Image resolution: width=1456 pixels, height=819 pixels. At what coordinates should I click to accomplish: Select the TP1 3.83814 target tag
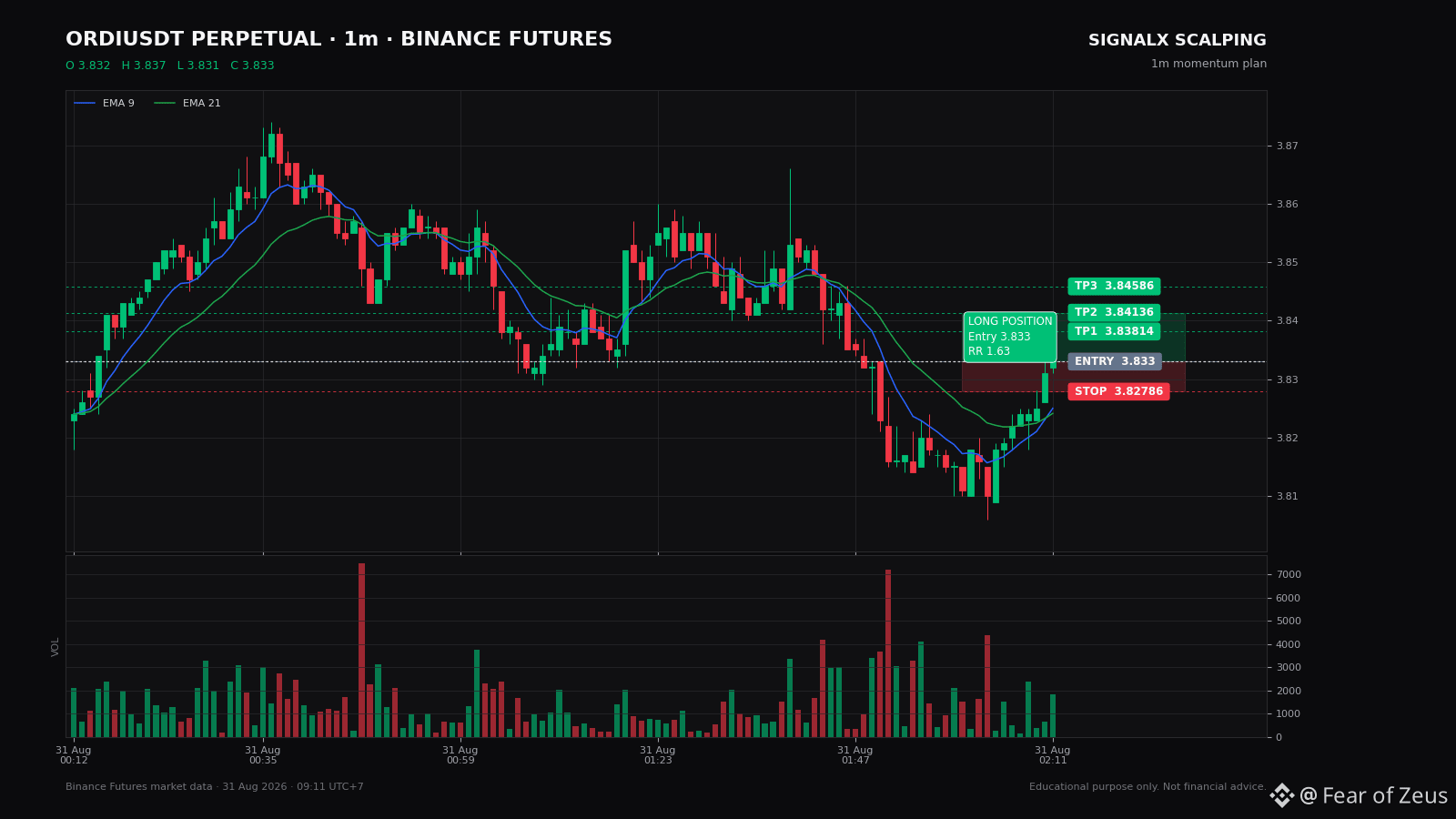pos(1114,332)
